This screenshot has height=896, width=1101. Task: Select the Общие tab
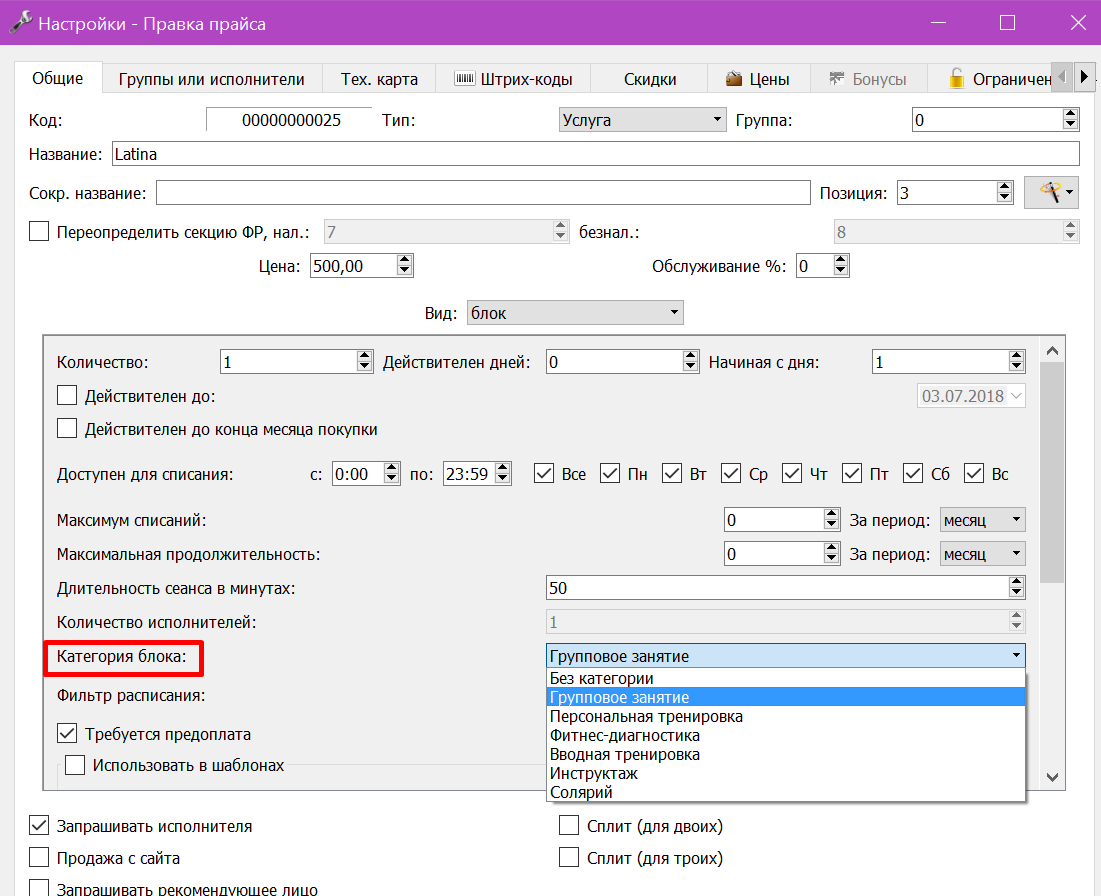point(58,78)
